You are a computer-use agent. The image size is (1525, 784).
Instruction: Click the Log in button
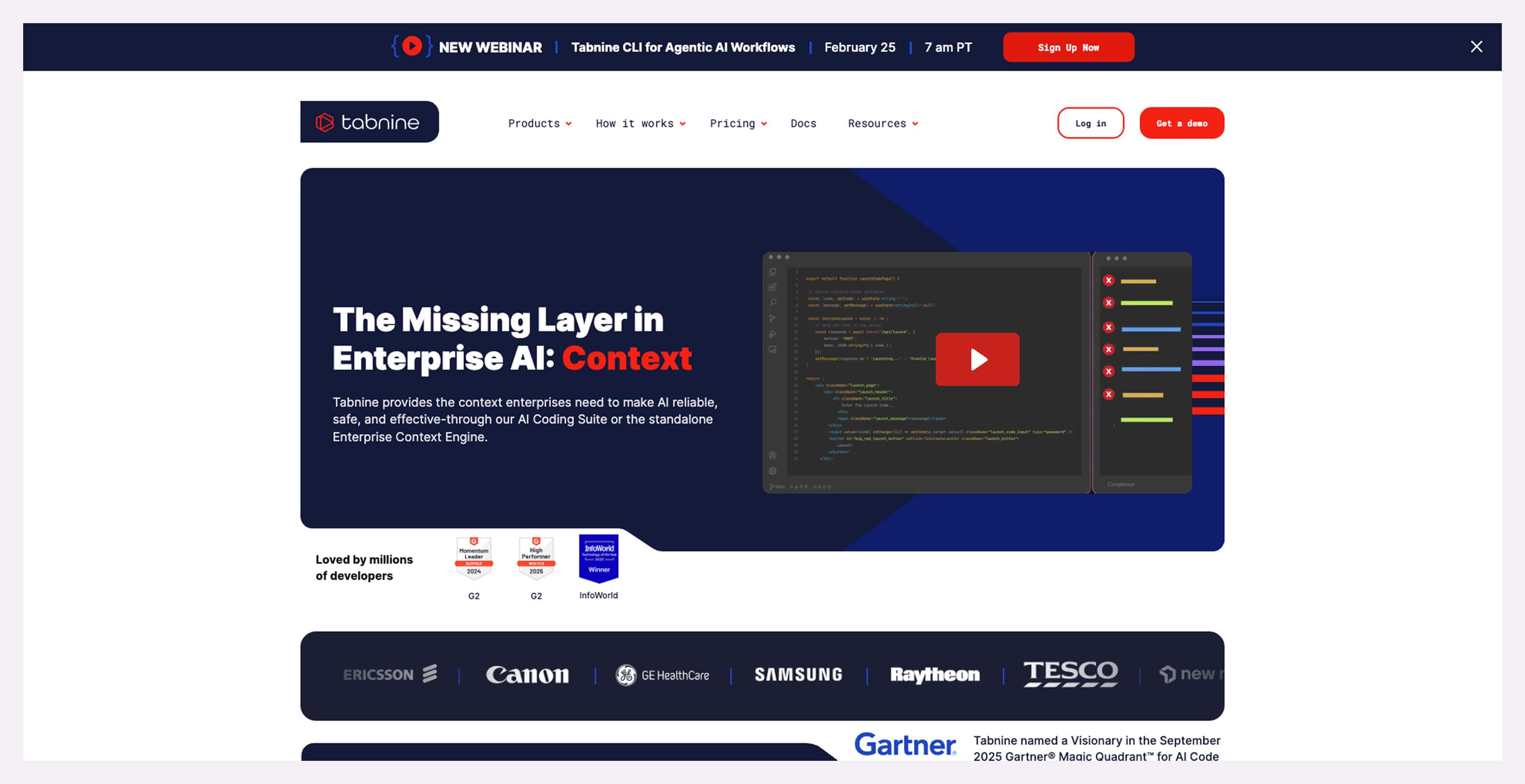pyautogui.click(x=1090, y=123)
